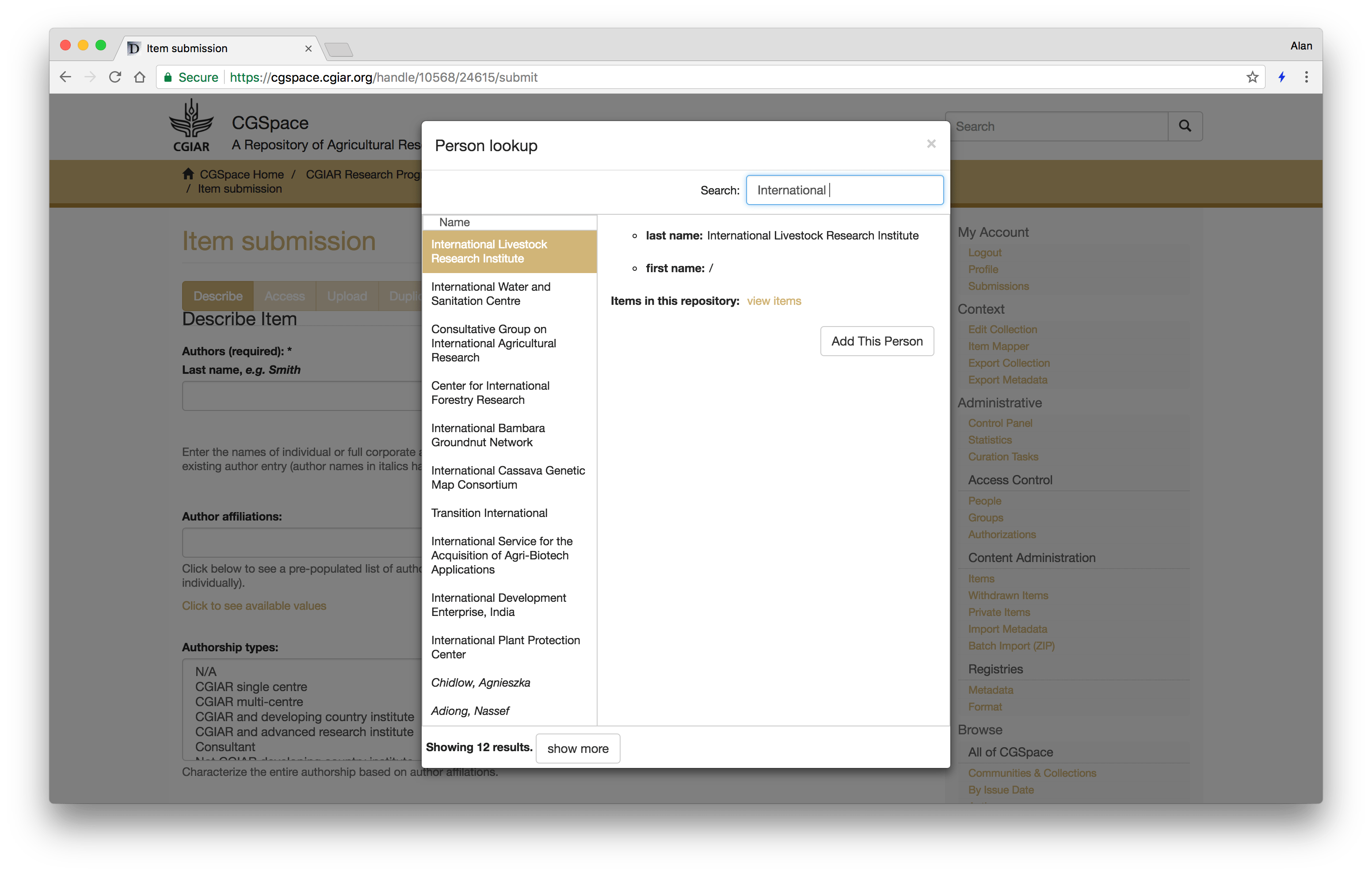Click the site search magnifier button
Viewport: 1372px width, 874px height.
(x=1185, y=126)
